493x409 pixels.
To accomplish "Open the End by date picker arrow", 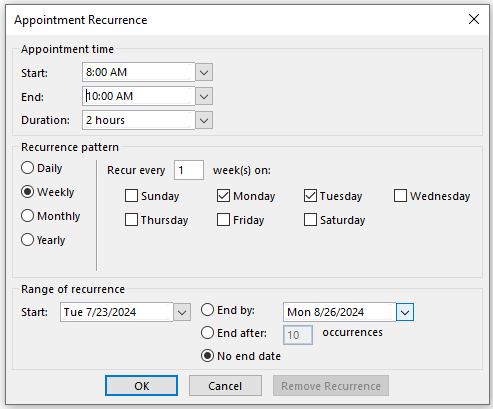I will tap(405, 312).
